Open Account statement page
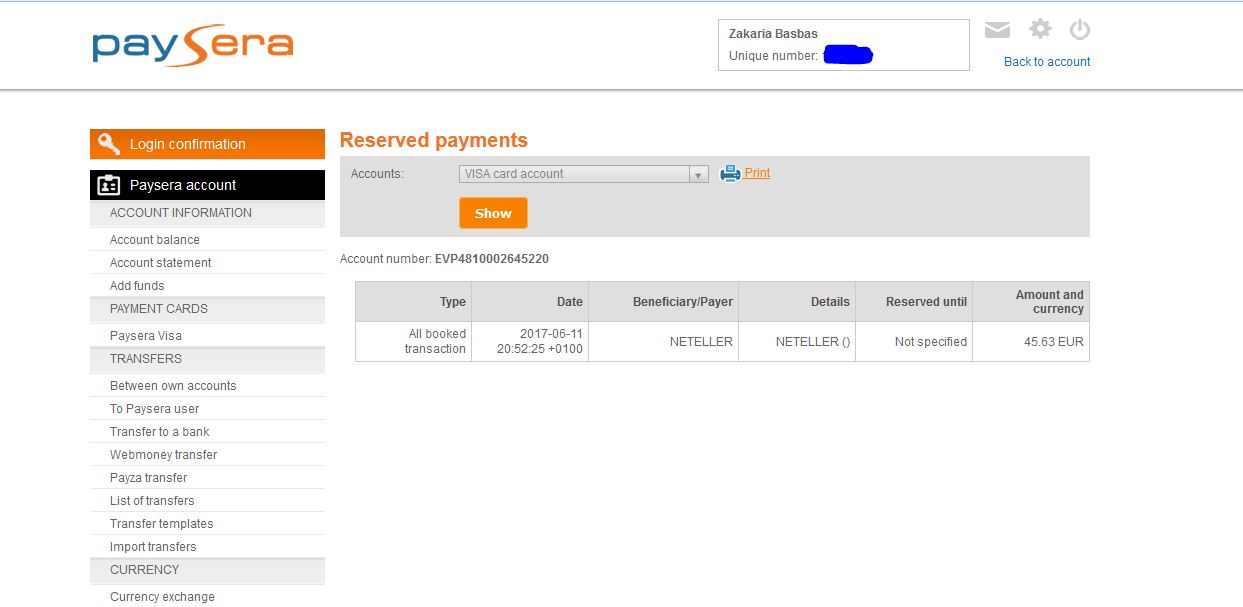This screenshot has width=1243, height=607. [x=161, y=263]
